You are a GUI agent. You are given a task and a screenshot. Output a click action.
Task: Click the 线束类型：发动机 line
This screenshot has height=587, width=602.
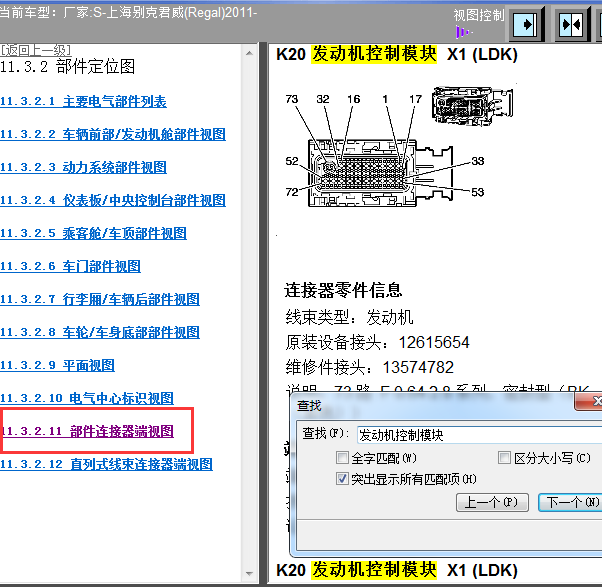(349, 317)
